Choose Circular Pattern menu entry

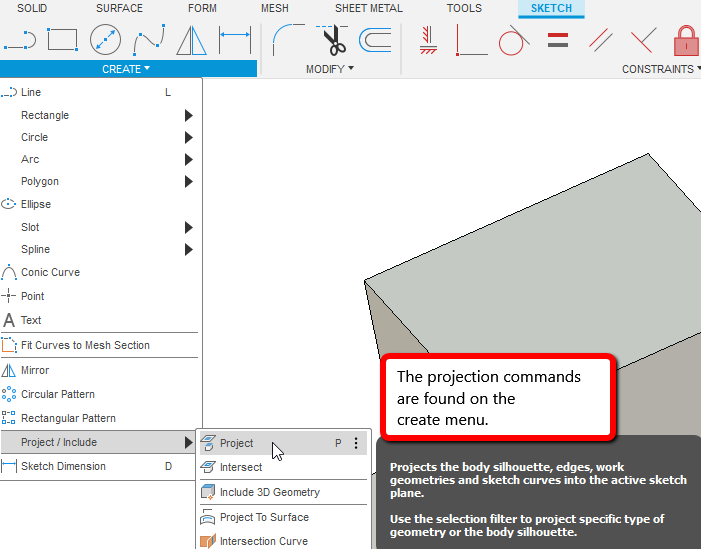tap(99, 394)
